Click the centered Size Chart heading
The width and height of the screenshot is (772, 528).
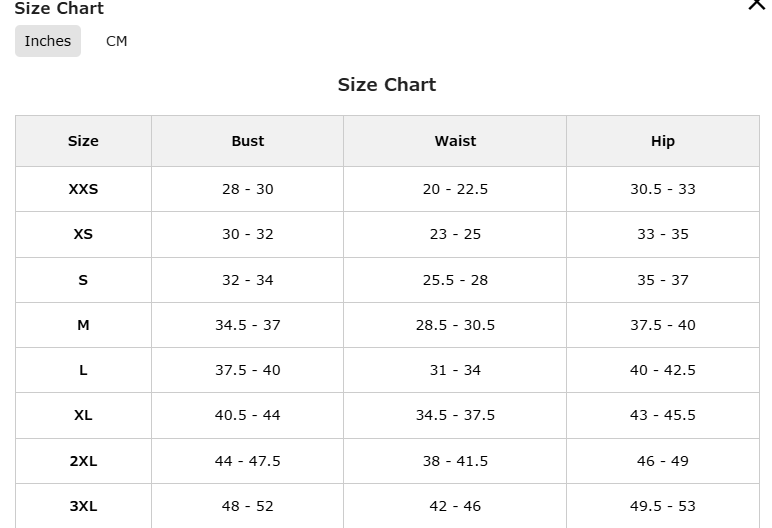[x=387, y=85]
